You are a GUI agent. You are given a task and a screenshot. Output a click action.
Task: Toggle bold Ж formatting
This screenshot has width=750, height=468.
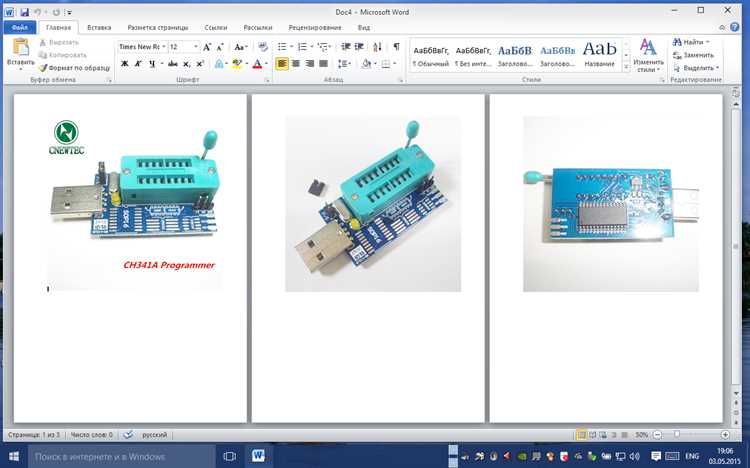point(124,64)
